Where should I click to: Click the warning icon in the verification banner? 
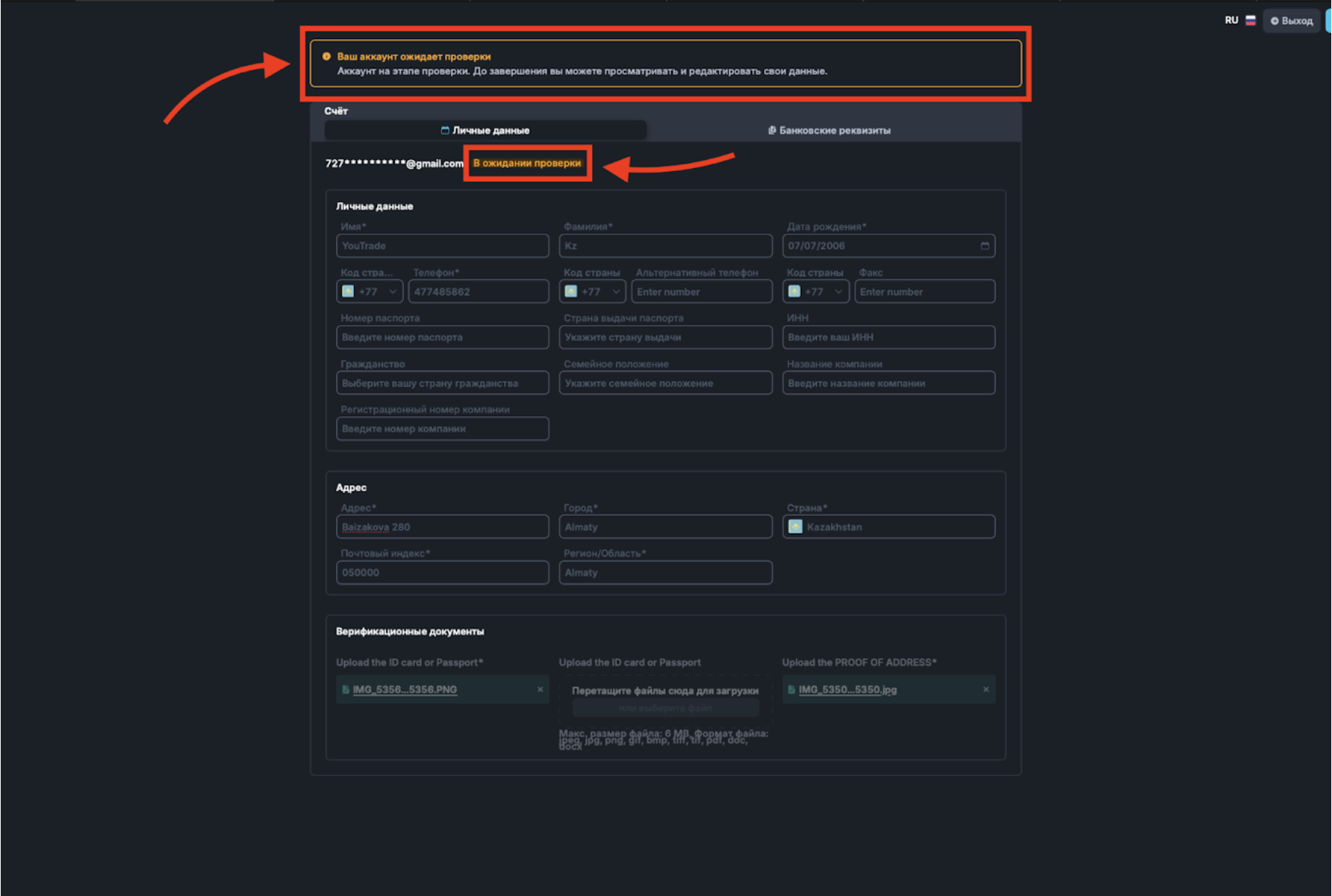327,56
